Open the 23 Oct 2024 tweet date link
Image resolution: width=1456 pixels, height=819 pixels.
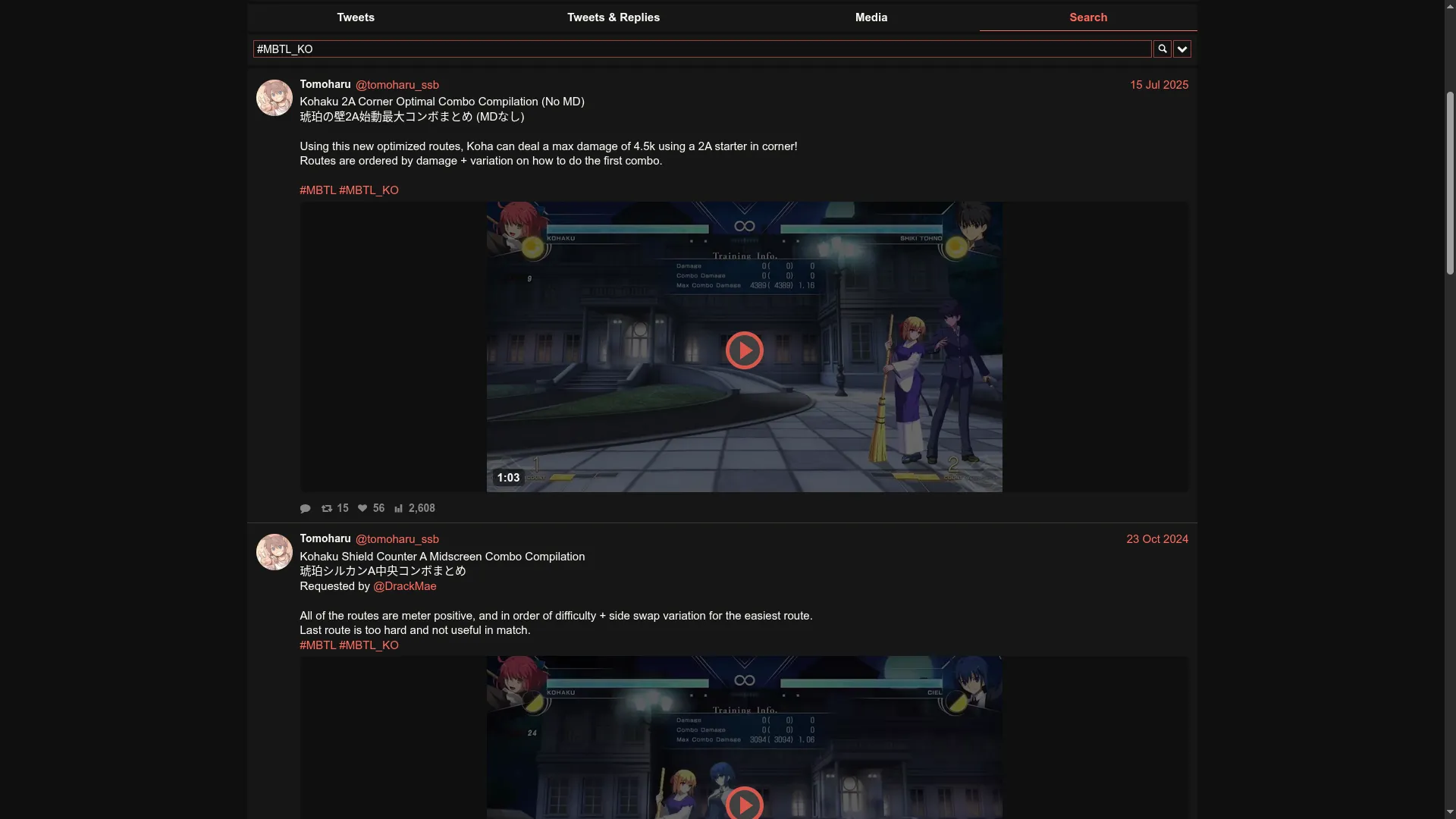1156,539
